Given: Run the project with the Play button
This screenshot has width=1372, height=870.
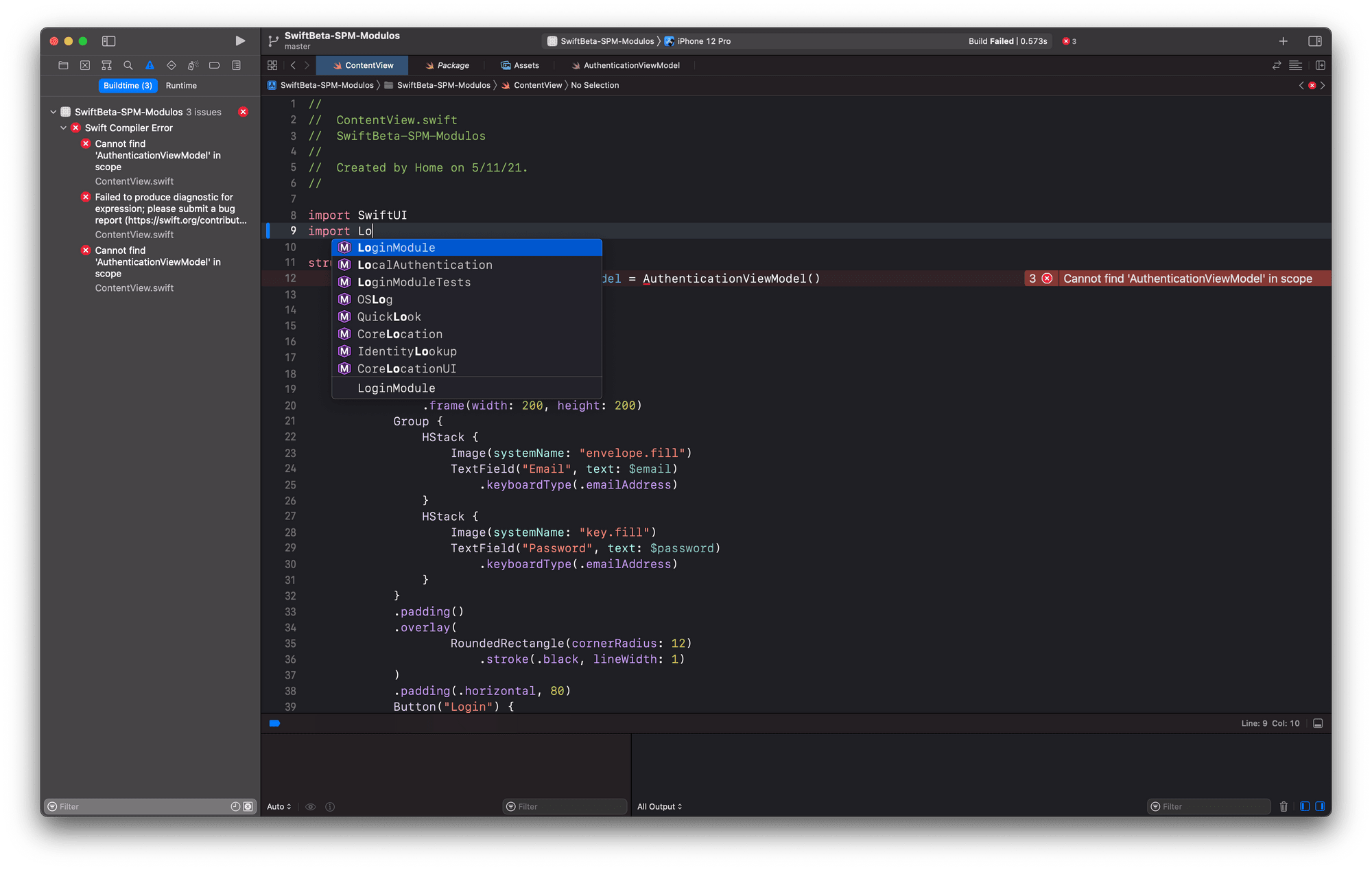Looking at the screenshot, I should tap(240, 41).
